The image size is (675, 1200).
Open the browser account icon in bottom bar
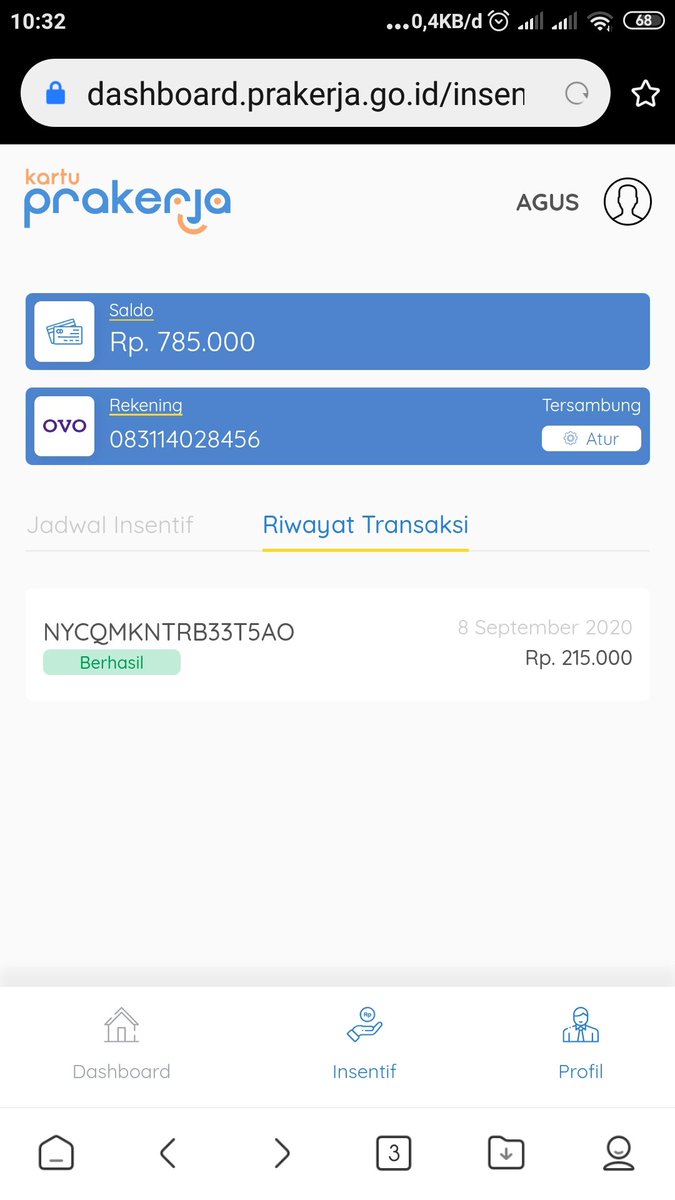(619, 1153)
